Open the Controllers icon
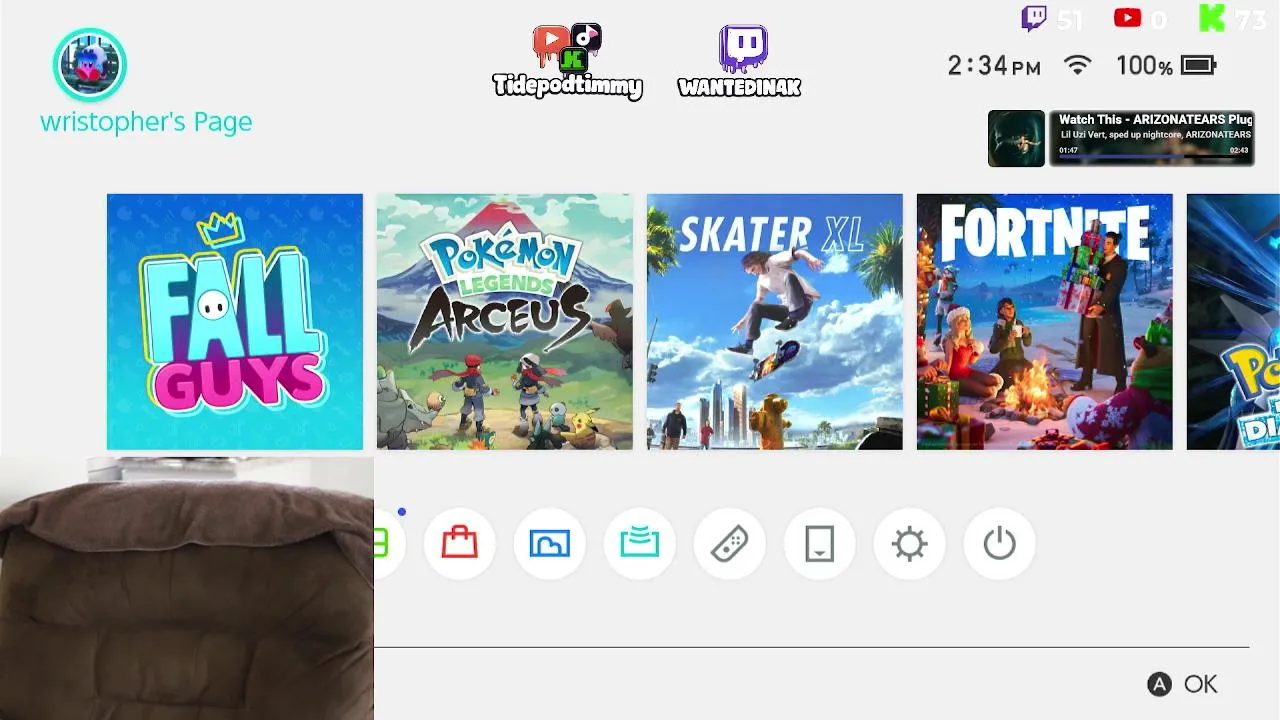Viewport: 1280px width, 720px height. [730, 544]
